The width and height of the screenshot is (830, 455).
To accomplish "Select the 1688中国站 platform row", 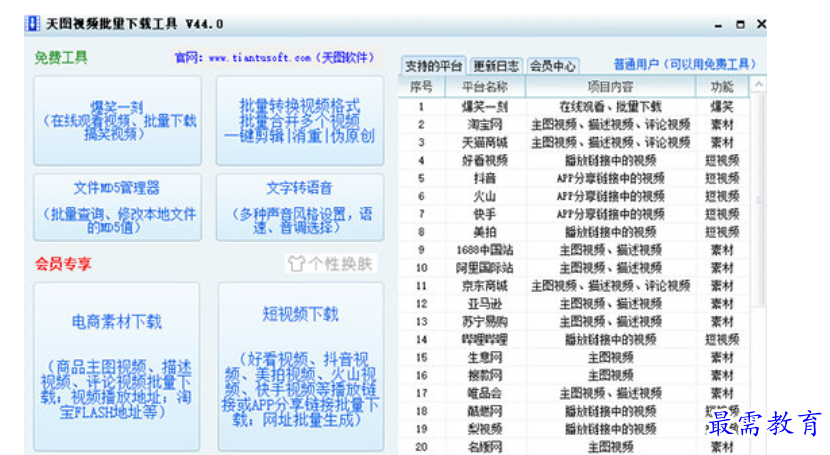I will point(574,250).
